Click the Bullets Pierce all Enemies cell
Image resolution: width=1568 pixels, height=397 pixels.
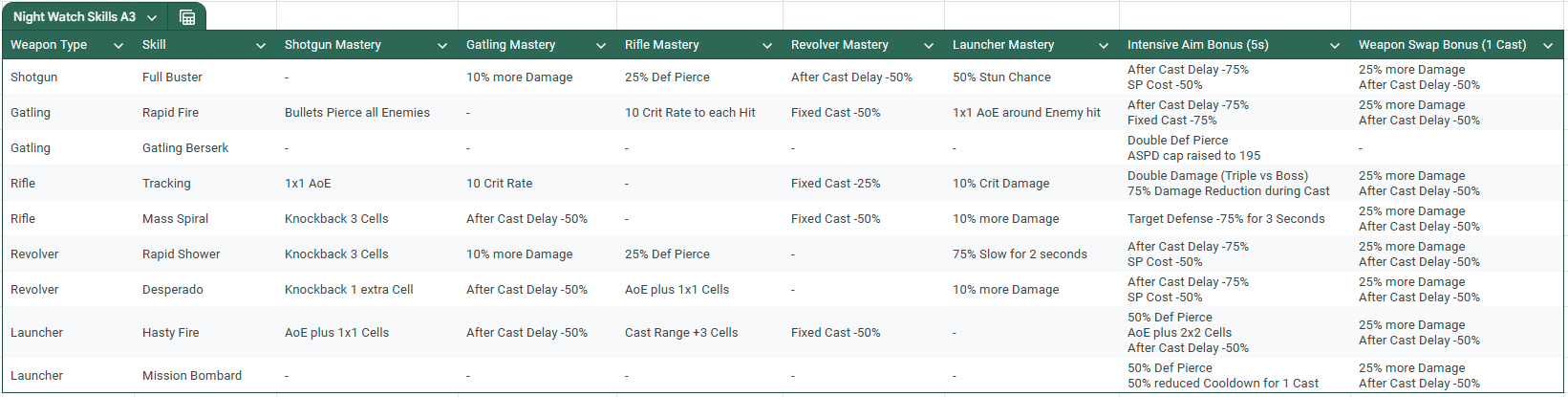point(367,113)
